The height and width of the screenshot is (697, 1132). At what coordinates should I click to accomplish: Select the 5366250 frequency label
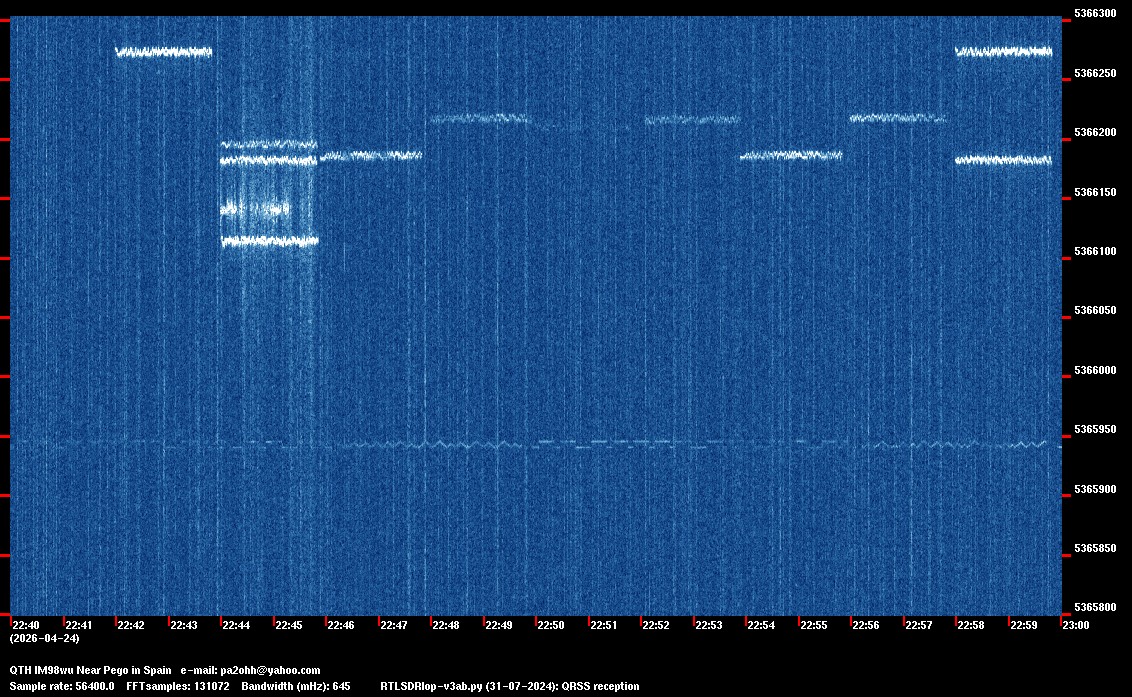click(x=1094, y=73)
